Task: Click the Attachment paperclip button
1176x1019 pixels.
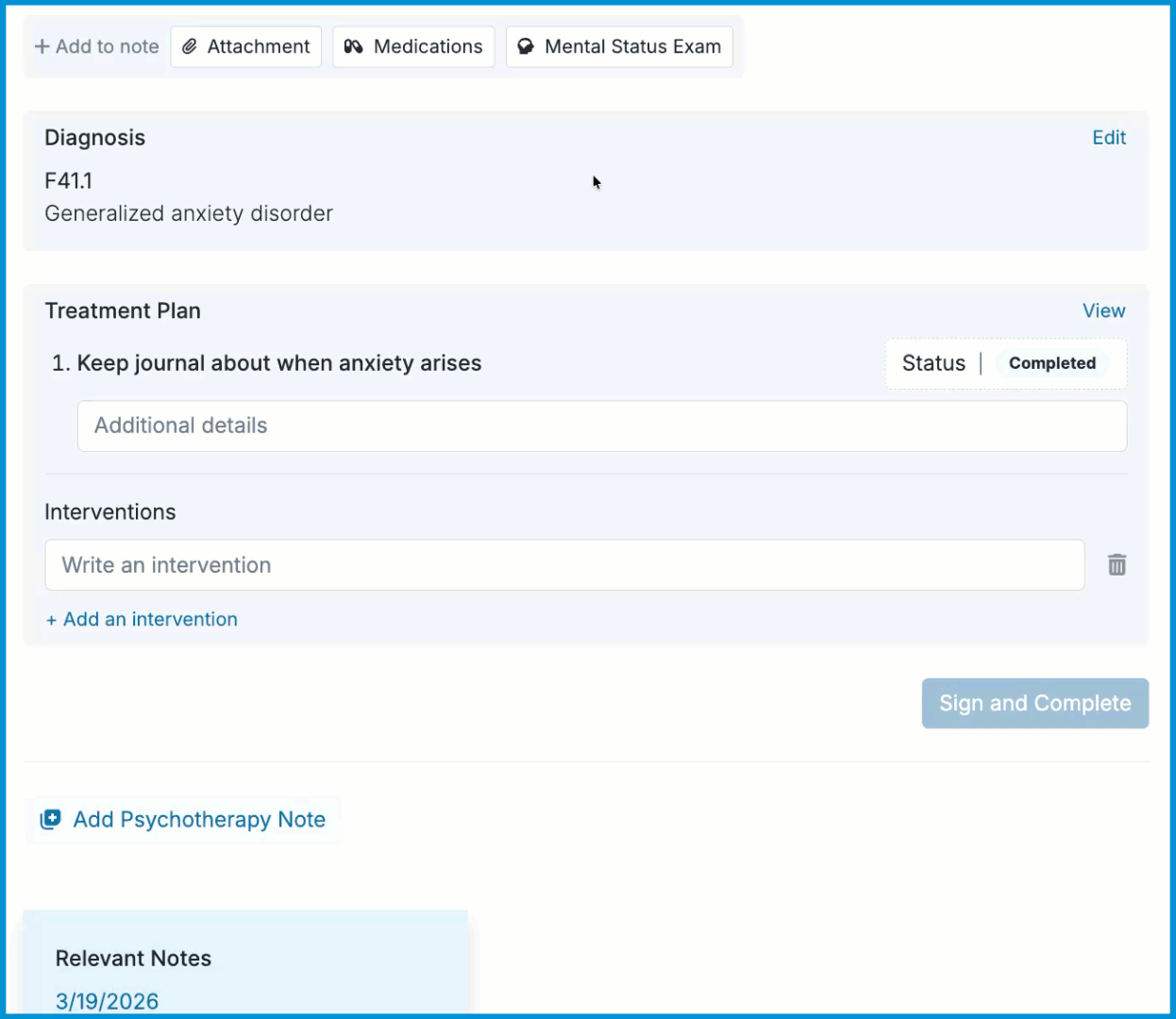Action: coord(245,46)
